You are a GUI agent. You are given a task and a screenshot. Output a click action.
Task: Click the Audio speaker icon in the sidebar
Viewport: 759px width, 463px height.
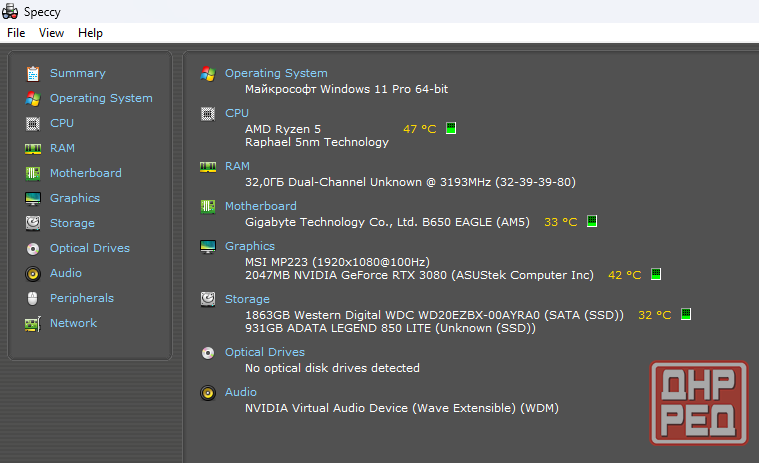(x=33, y=274)
